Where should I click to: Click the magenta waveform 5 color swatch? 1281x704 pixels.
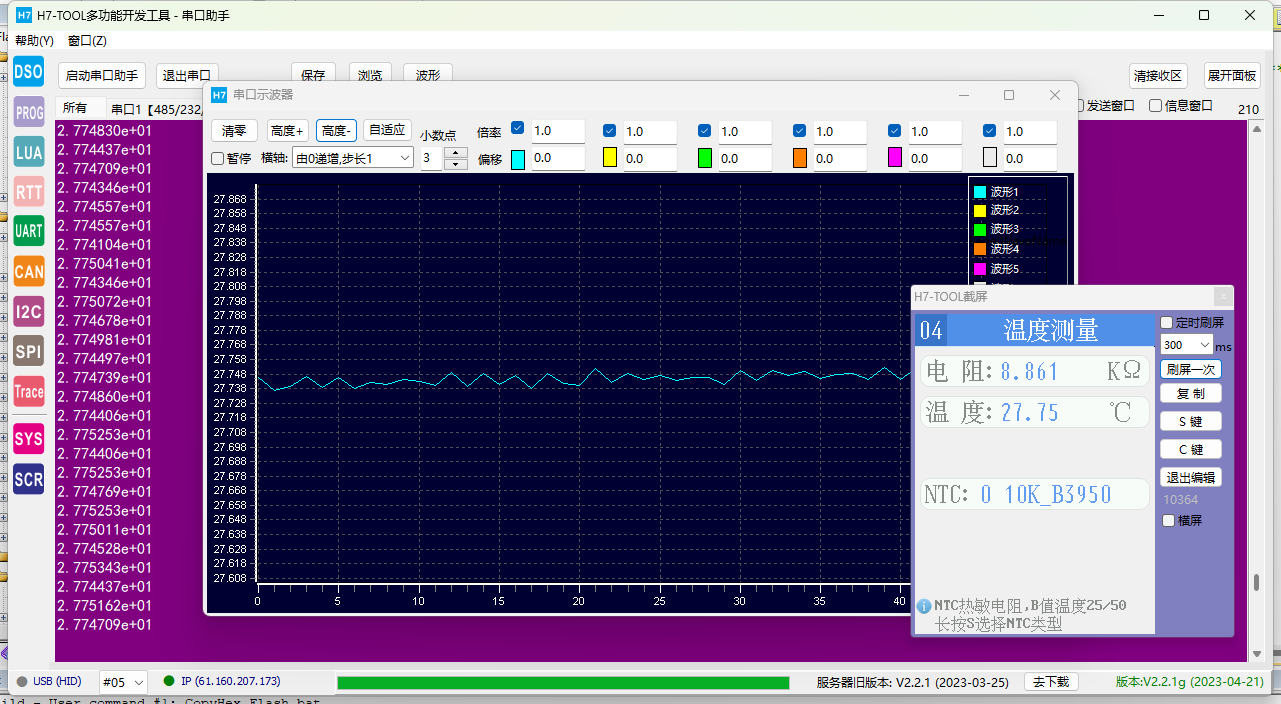[895, 158]
